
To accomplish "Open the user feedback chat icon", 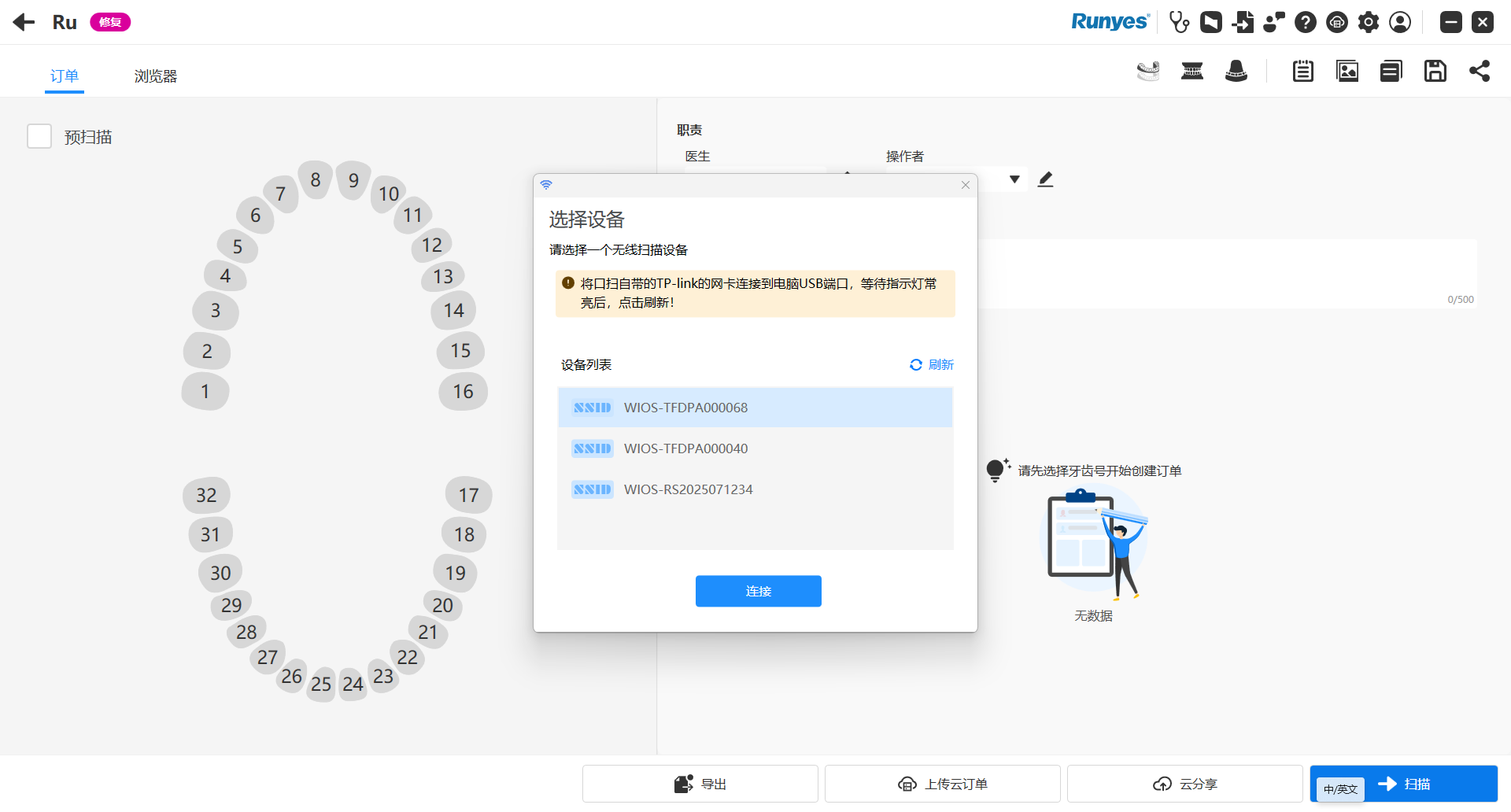I will (x=1273, y=22).
